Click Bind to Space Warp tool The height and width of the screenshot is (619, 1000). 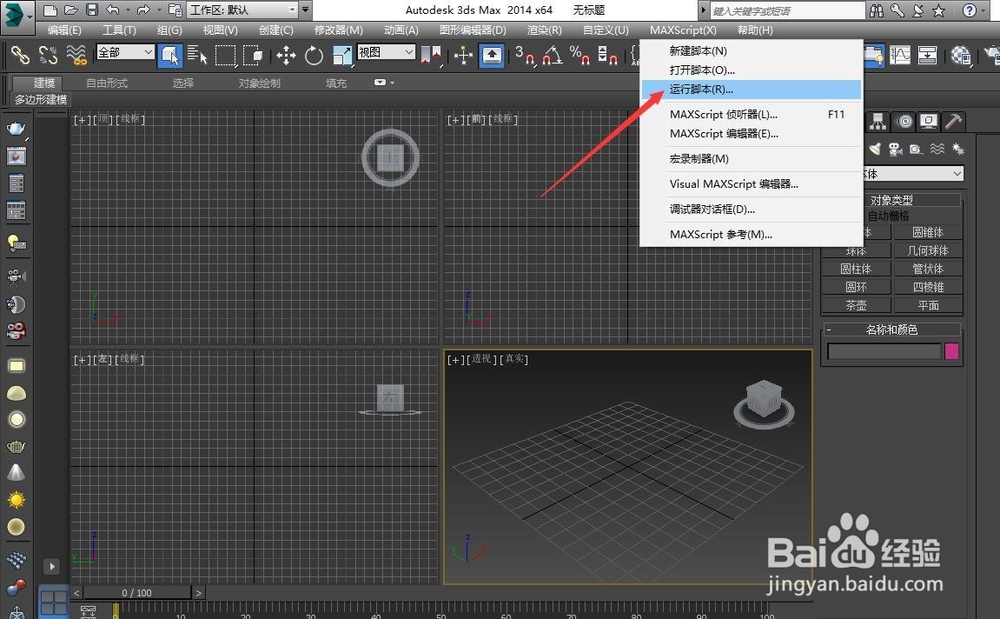77,55
